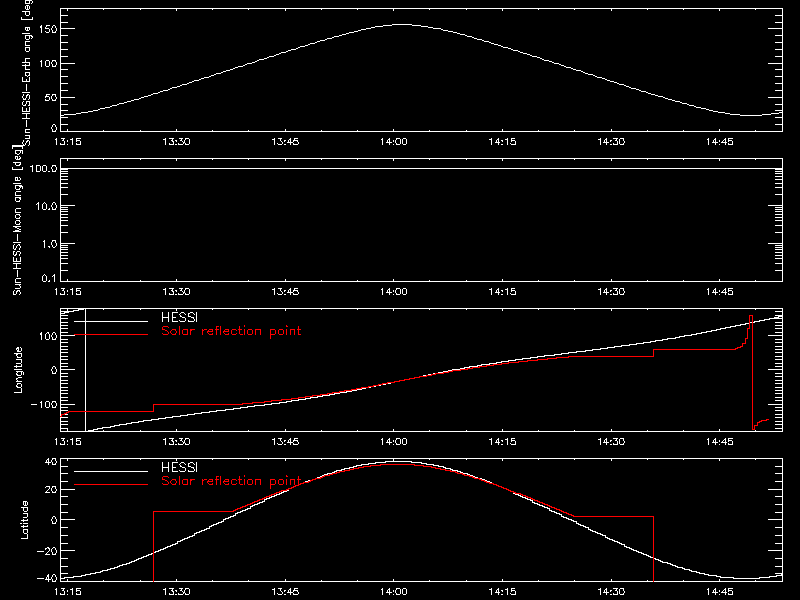Screen dimensions: 800x600
Task: Click 0.1 tick on Moon angle axis
Action: coord(49,278)
